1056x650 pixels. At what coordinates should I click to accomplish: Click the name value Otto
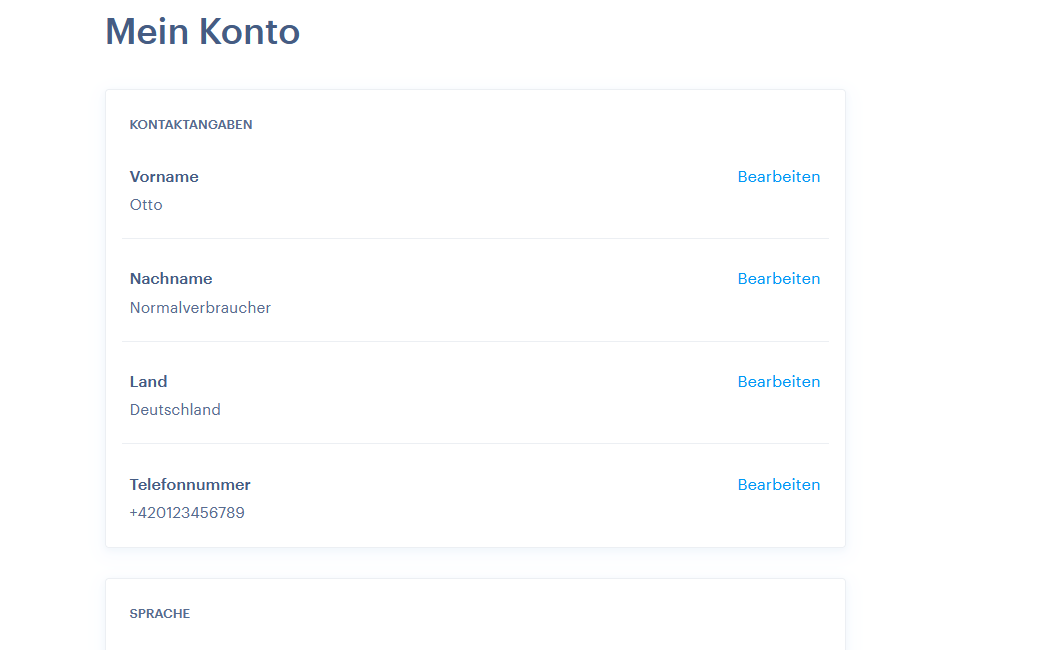146,204
